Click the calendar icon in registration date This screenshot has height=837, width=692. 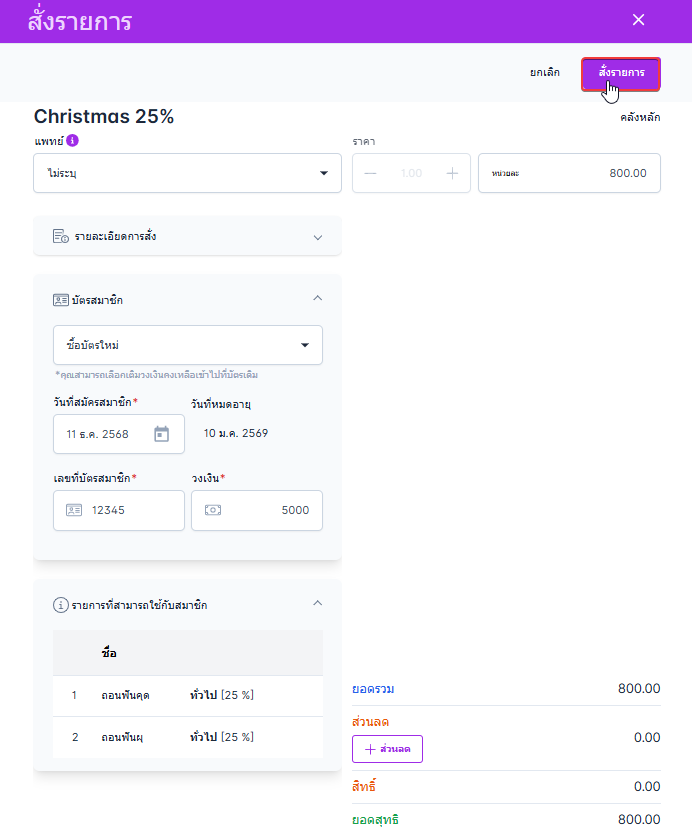tap(162, 434)
